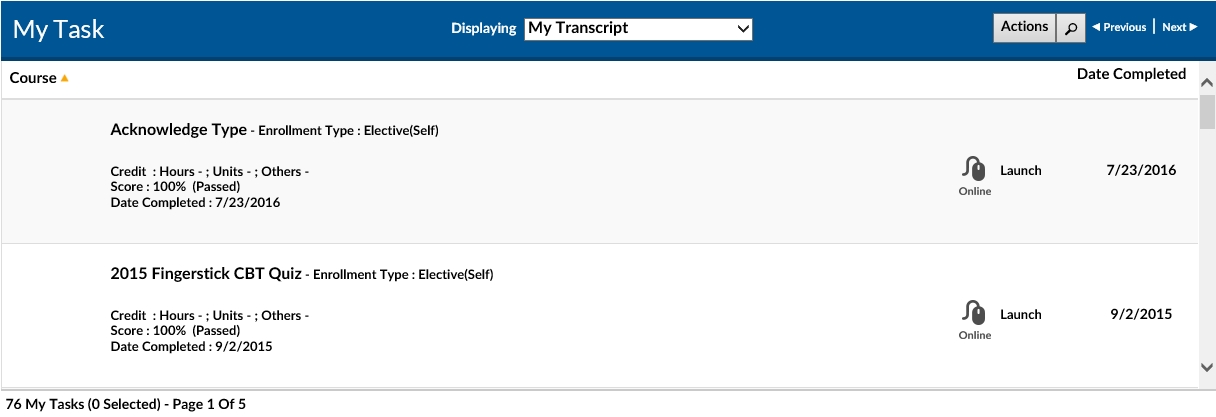The width and height of the screenshot is (1216, 417).
Task: Select the 7/23/2016 date completed cell
Action: pyautogui.click(x=1141, y=170)
